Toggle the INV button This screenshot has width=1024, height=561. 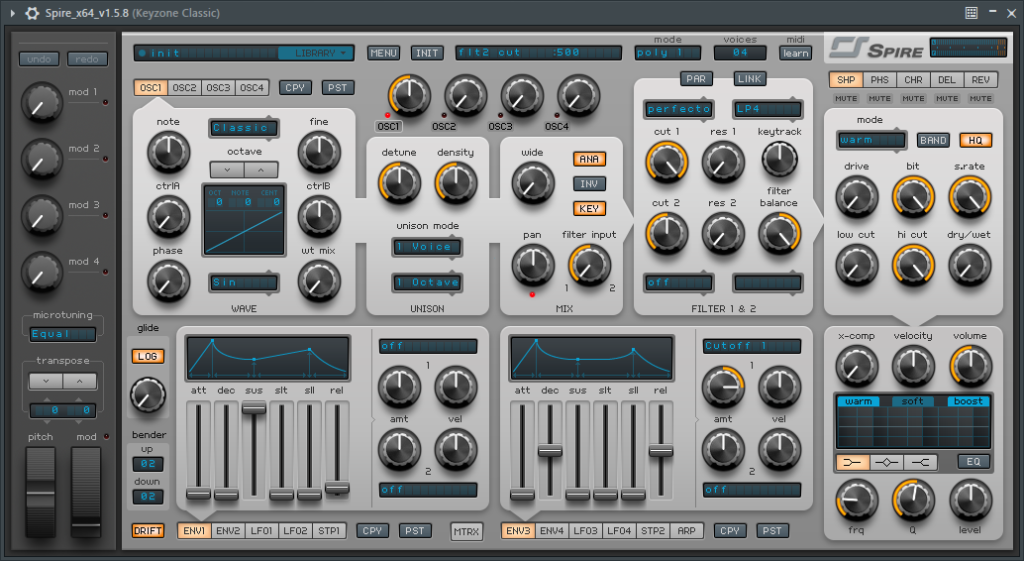point(589,184)
